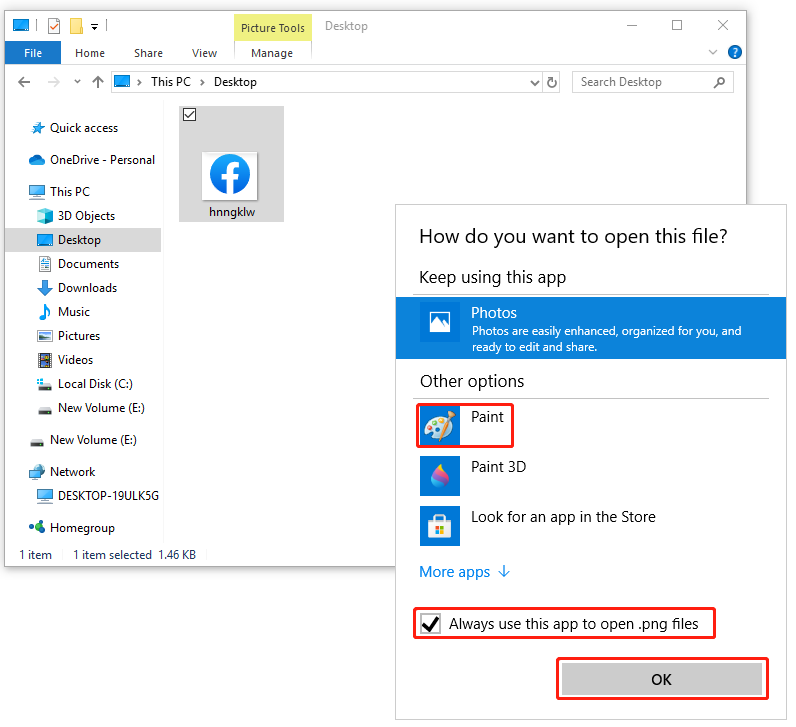The height and width of the screenshot is (727, 796).
Task: Click the Forward navigation arrow
Action: [x=53, y=82]
